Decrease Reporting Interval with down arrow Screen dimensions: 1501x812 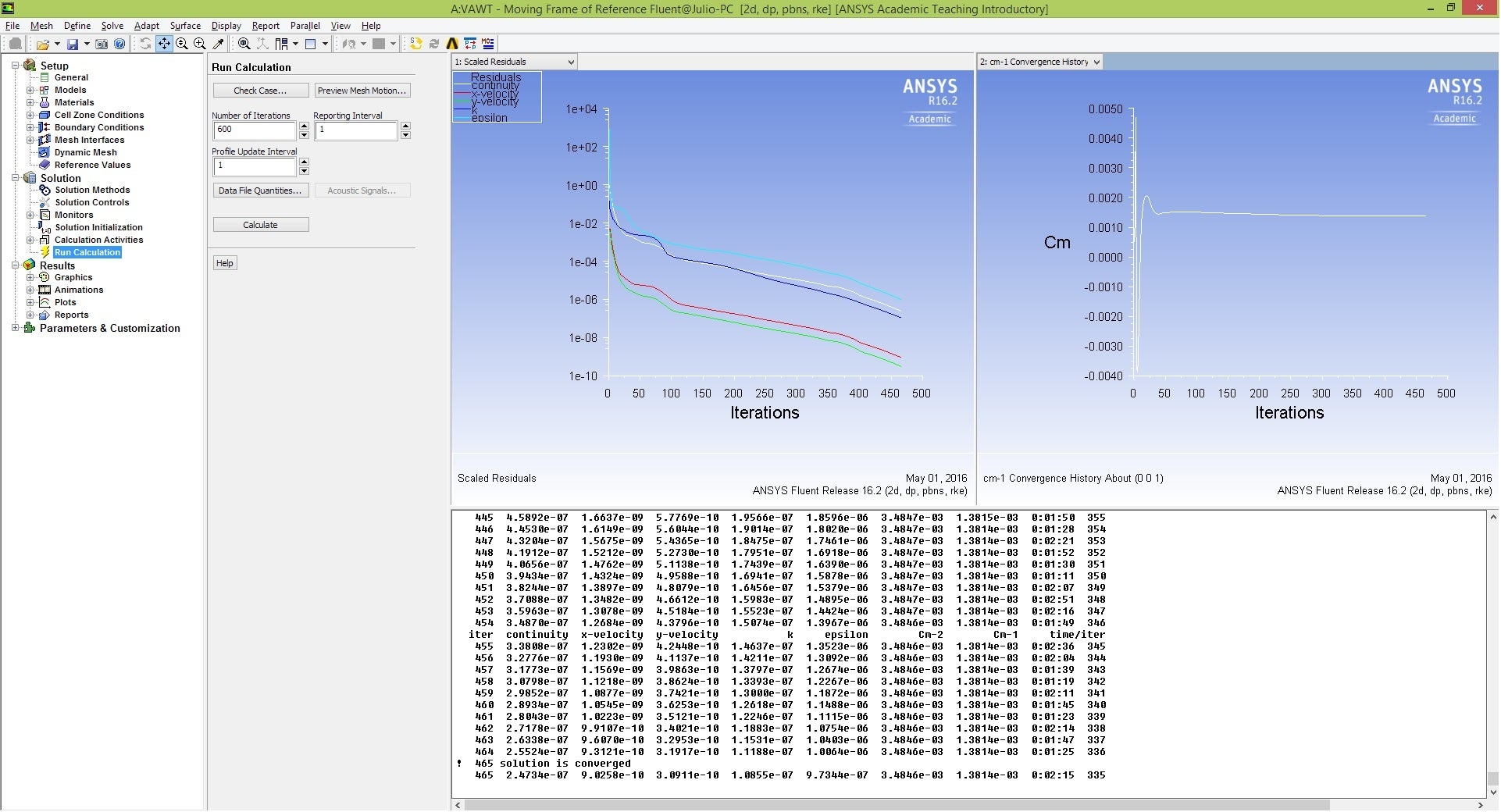click(x=405, y=136)
